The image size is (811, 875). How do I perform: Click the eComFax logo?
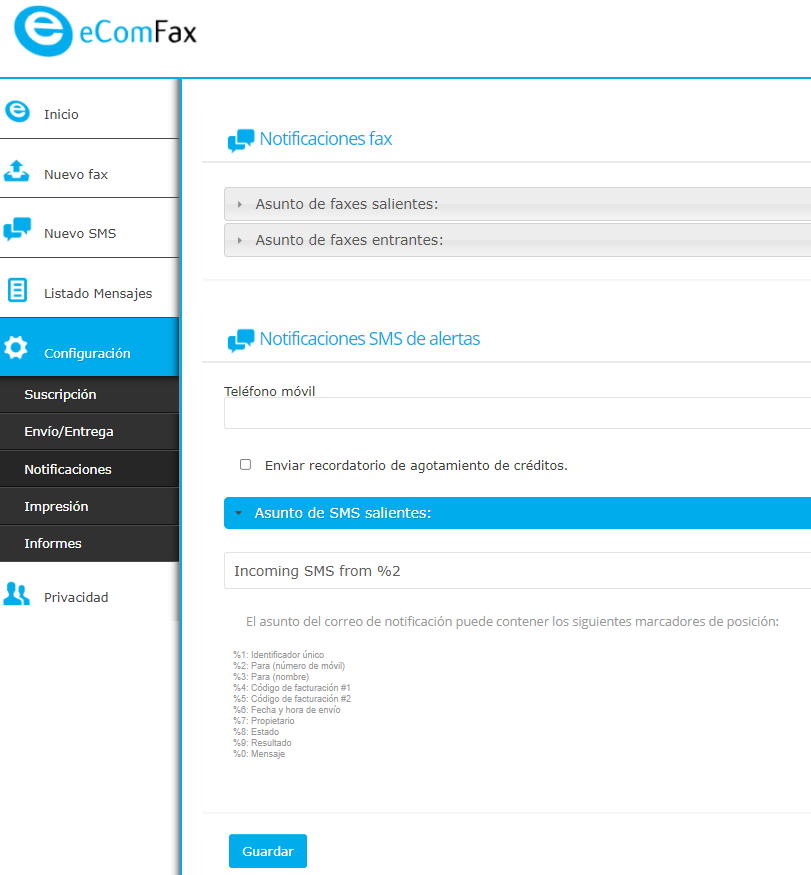click(105, 31)
